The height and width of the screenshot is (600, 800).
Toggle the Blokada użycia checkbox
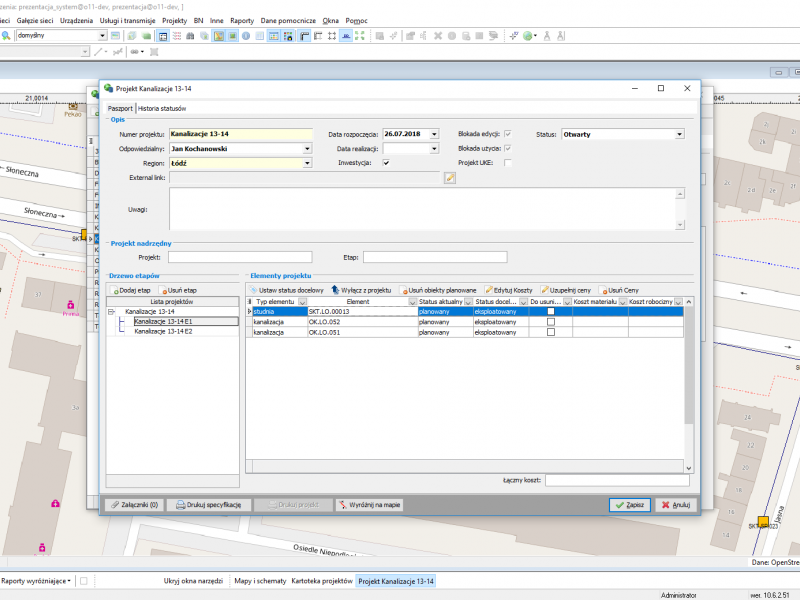pos(508,148)
